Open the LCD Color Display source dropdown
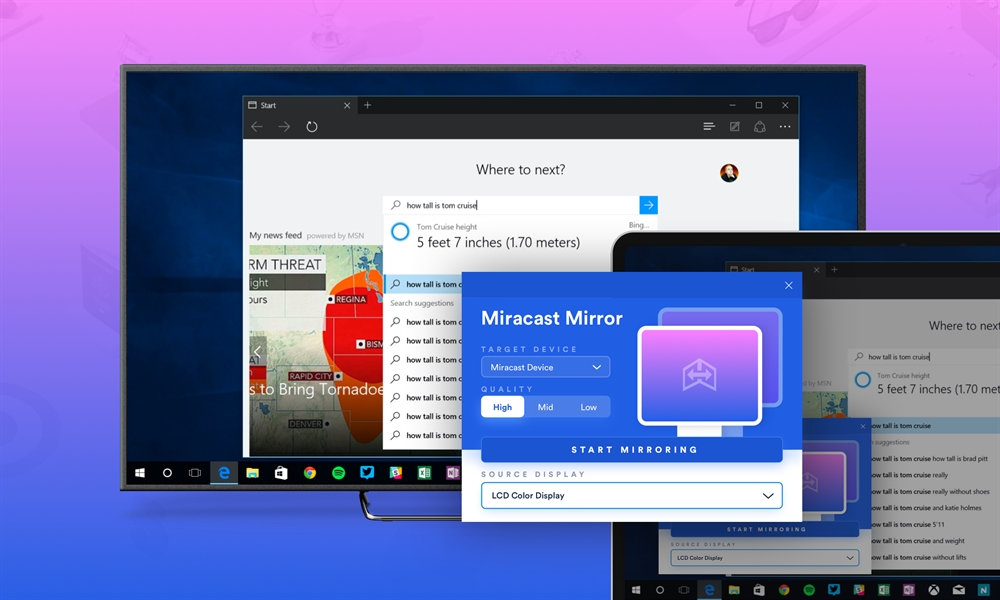 pyautogui.click(x=631, y=495)
